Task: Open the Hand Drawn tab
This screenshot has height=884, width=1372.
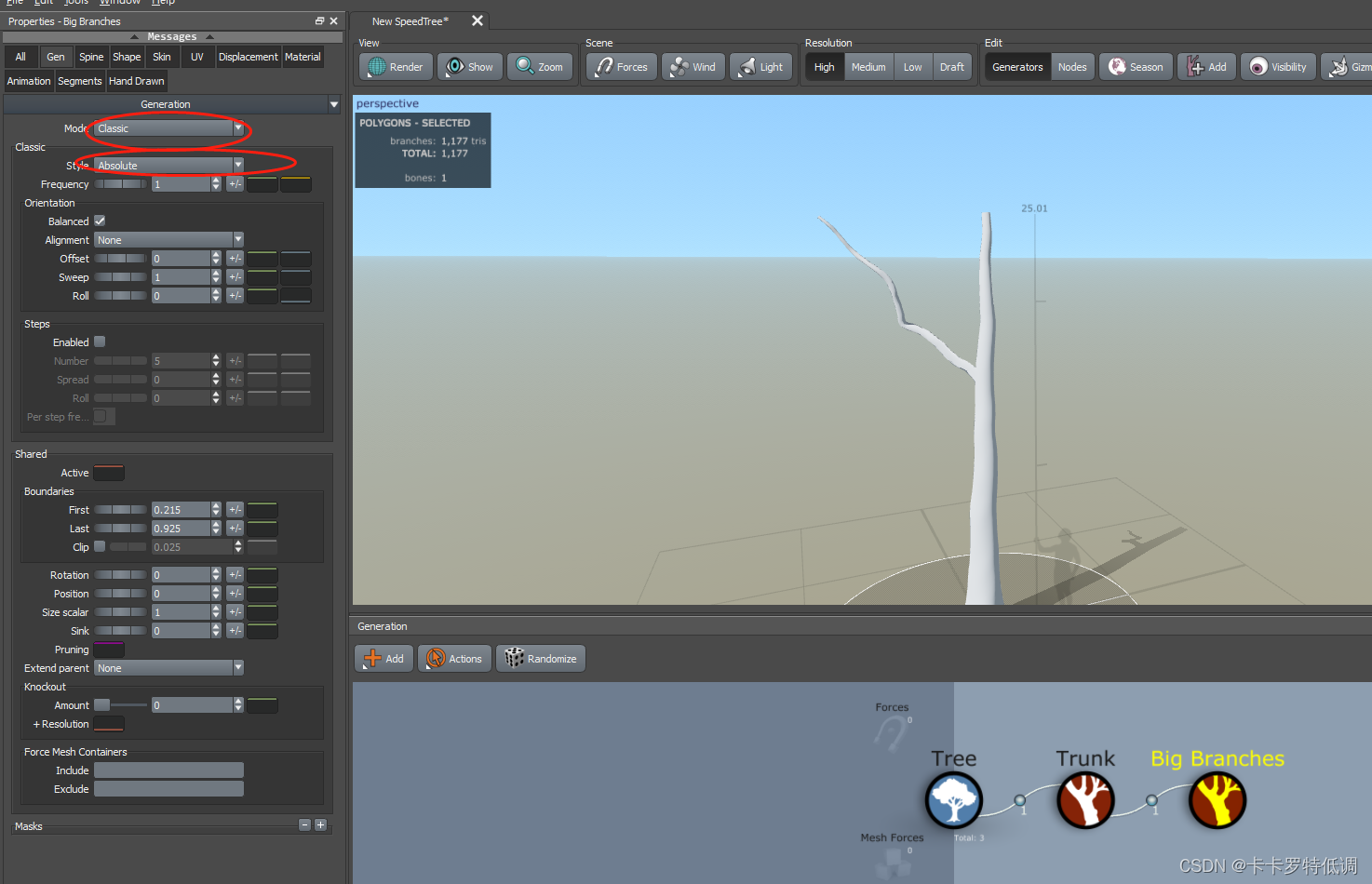Action: point(136,81)
